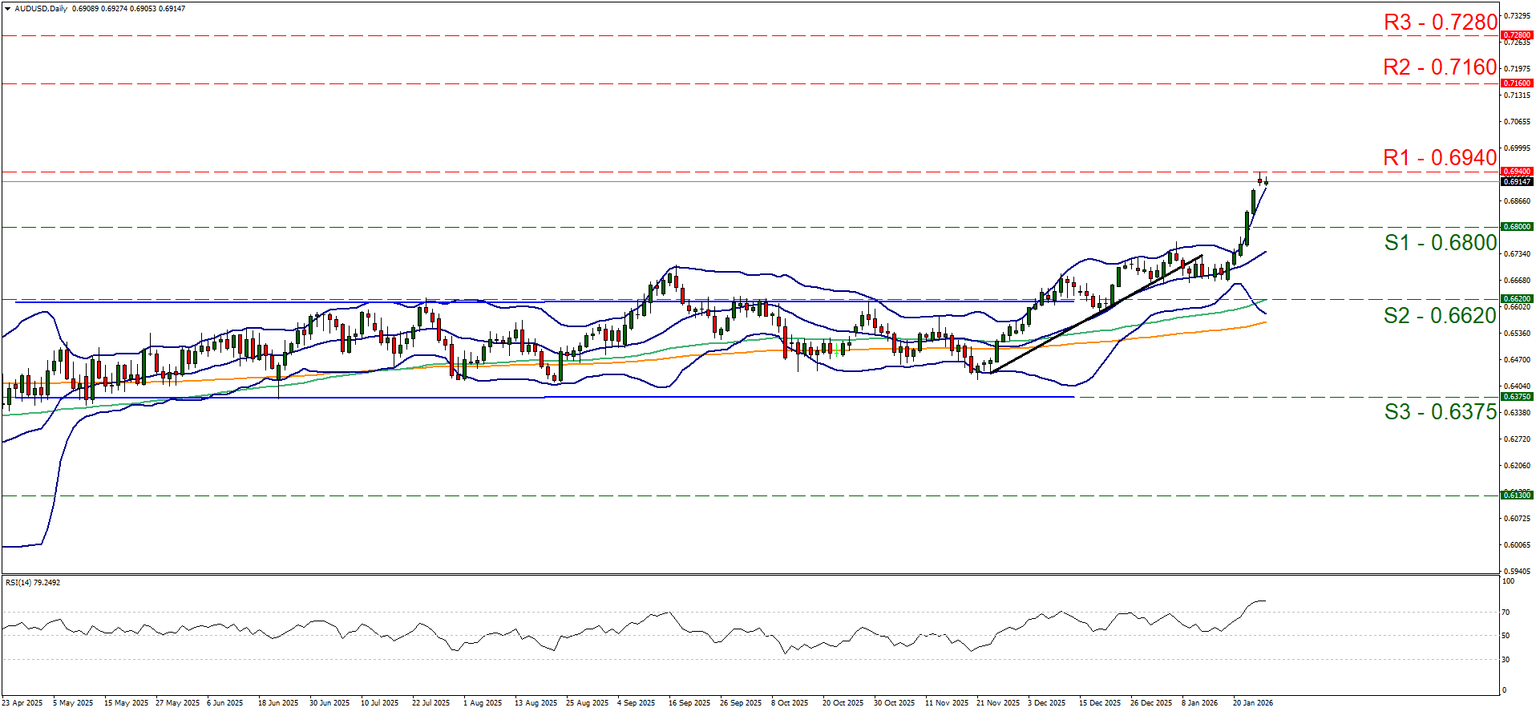Click the 0.71975 price axis value
Screen dimensions: 1536x712
(1518, 69)
